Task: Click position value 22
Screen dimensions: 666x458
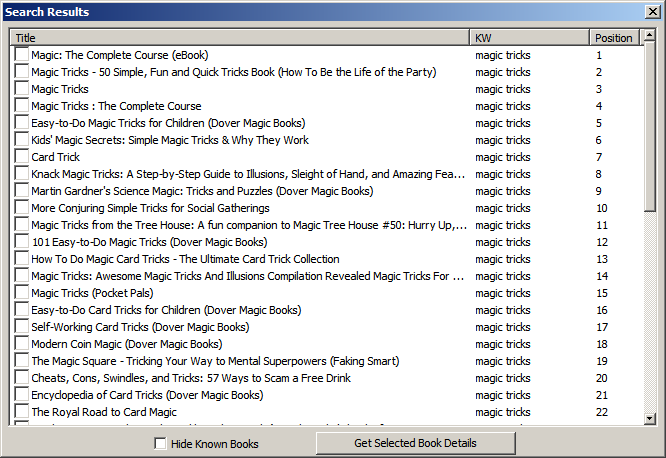Action: (x=602, y=412)
